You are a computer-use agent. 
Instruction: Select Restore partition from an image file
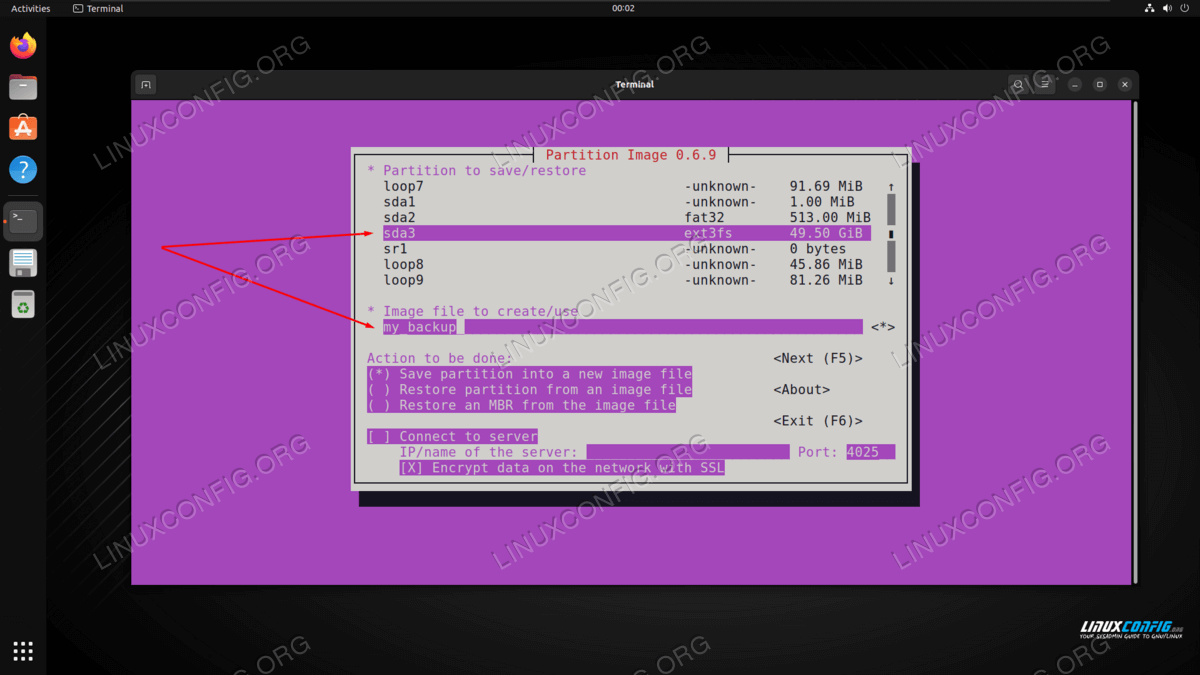(529, 390)
